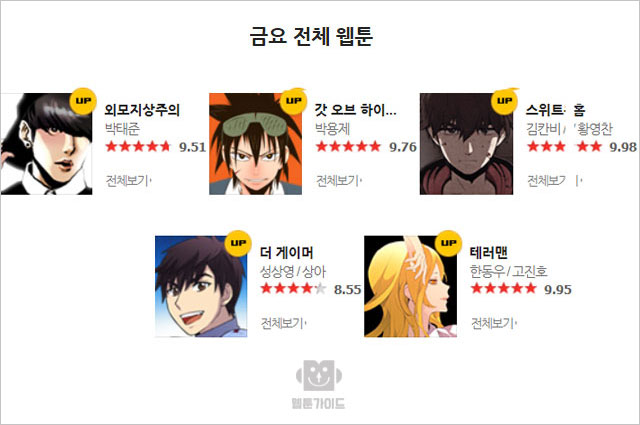Open the 테러맨 title link
The width and height of the screenshot is (640, 425).
(x=489, y=253)
